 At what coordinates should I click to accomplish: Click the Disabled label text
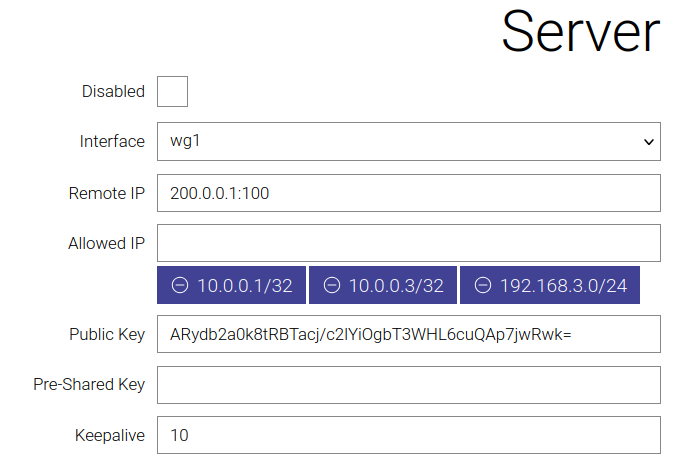(113, 91)
